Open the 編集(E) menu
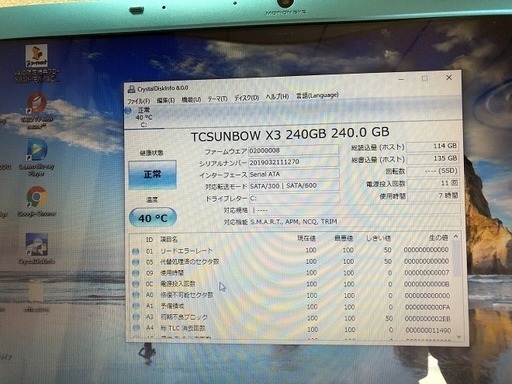The height and width of the screenshot is (384, 512). tap(166, 100)
